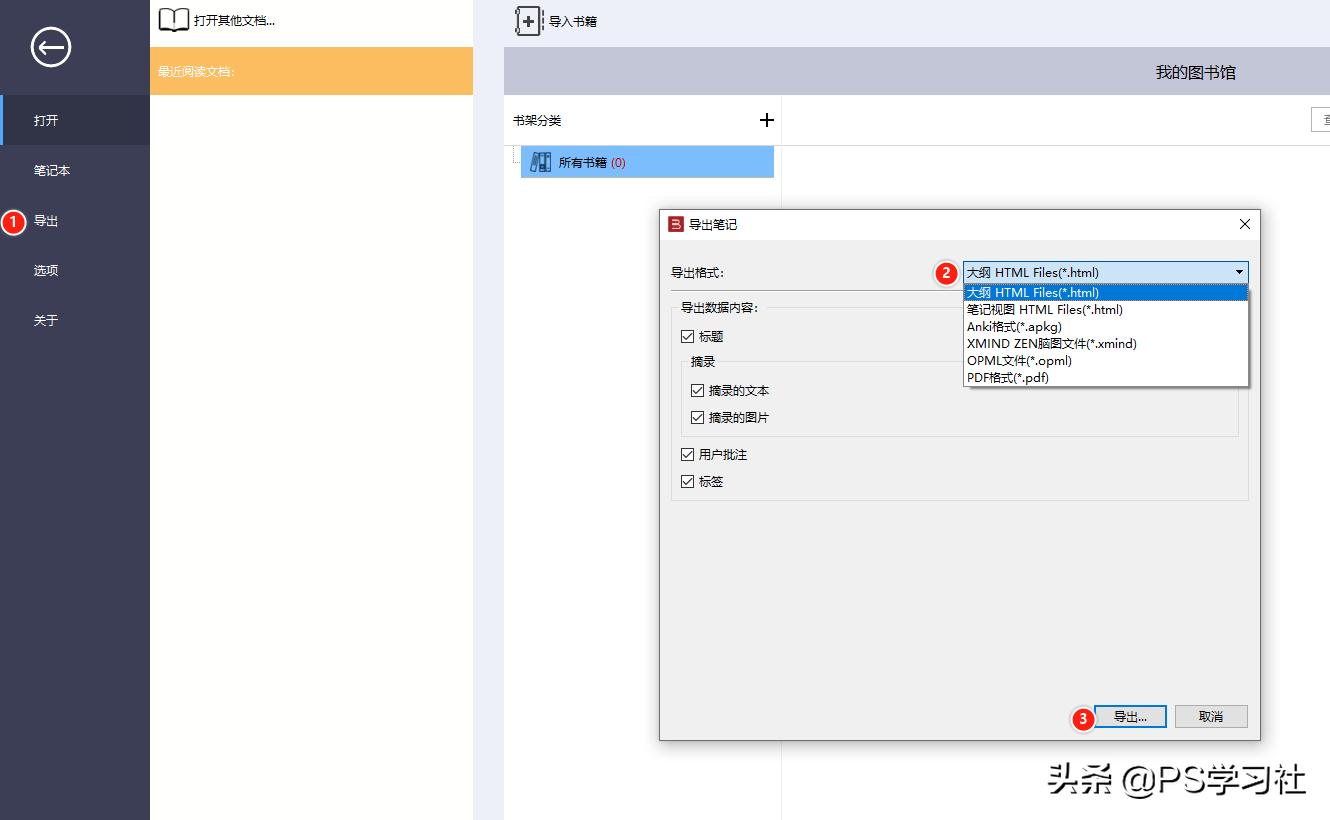Disable the 标签 checkbox
Viewport: 1330px width, 820px height.
coord(687,482)
